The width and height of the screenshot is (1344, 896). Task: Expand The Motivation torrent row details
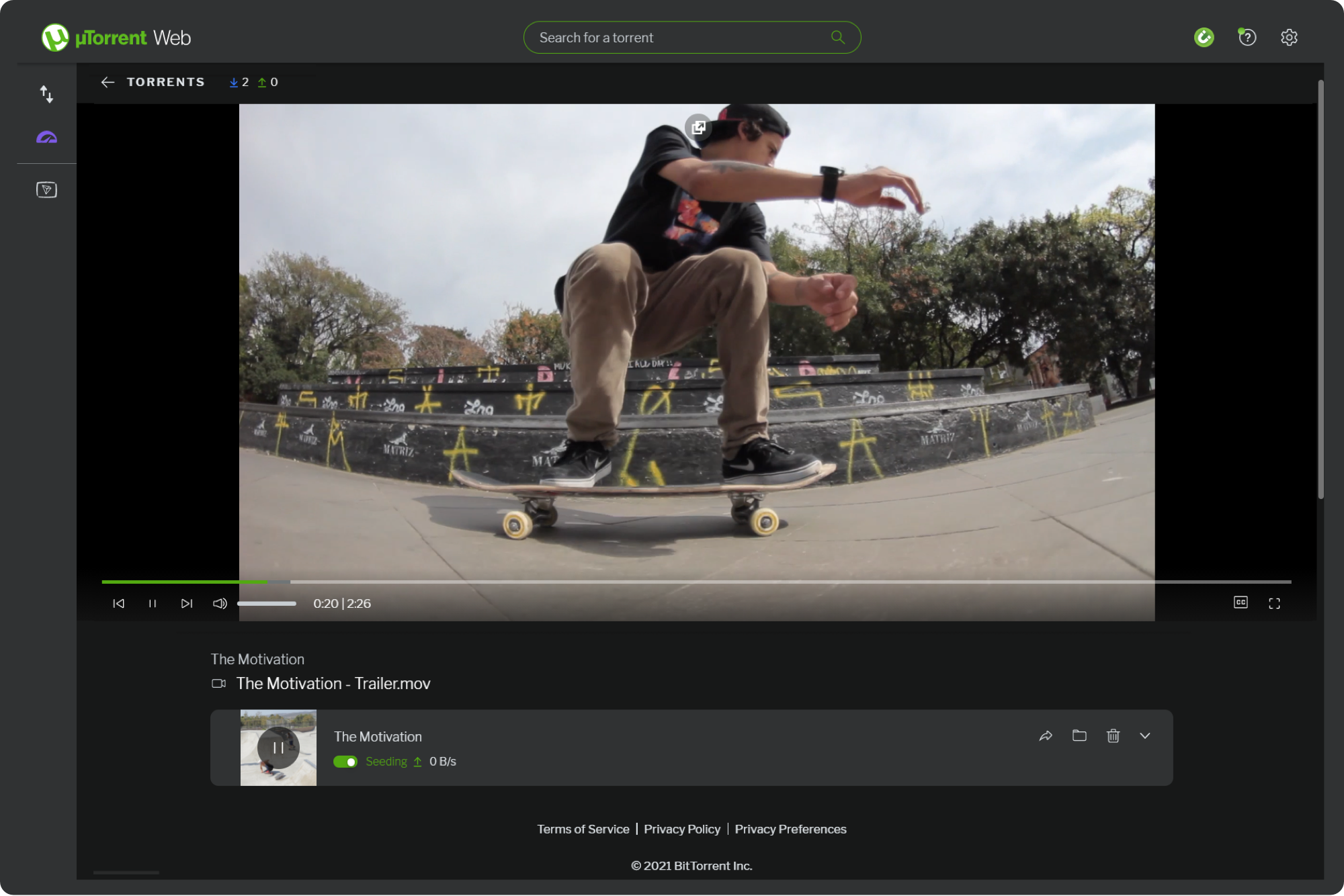point(1146,736)
